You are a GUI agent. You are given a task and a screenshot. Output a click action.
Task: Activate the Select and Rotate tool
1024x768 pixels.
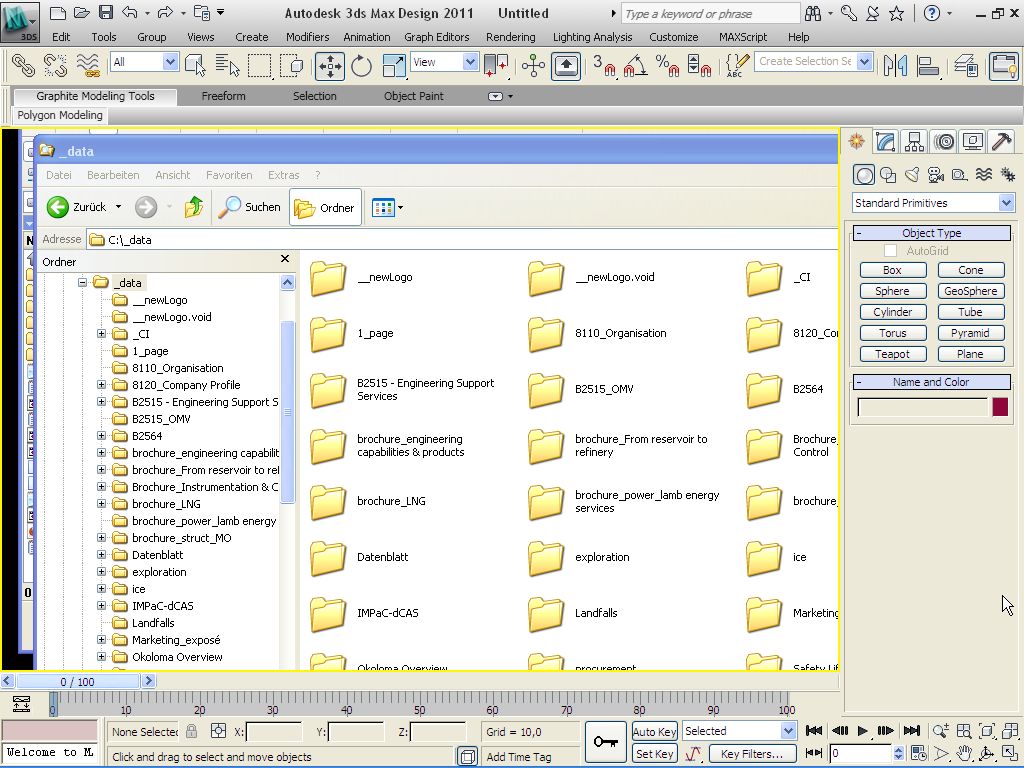(361, 65)
